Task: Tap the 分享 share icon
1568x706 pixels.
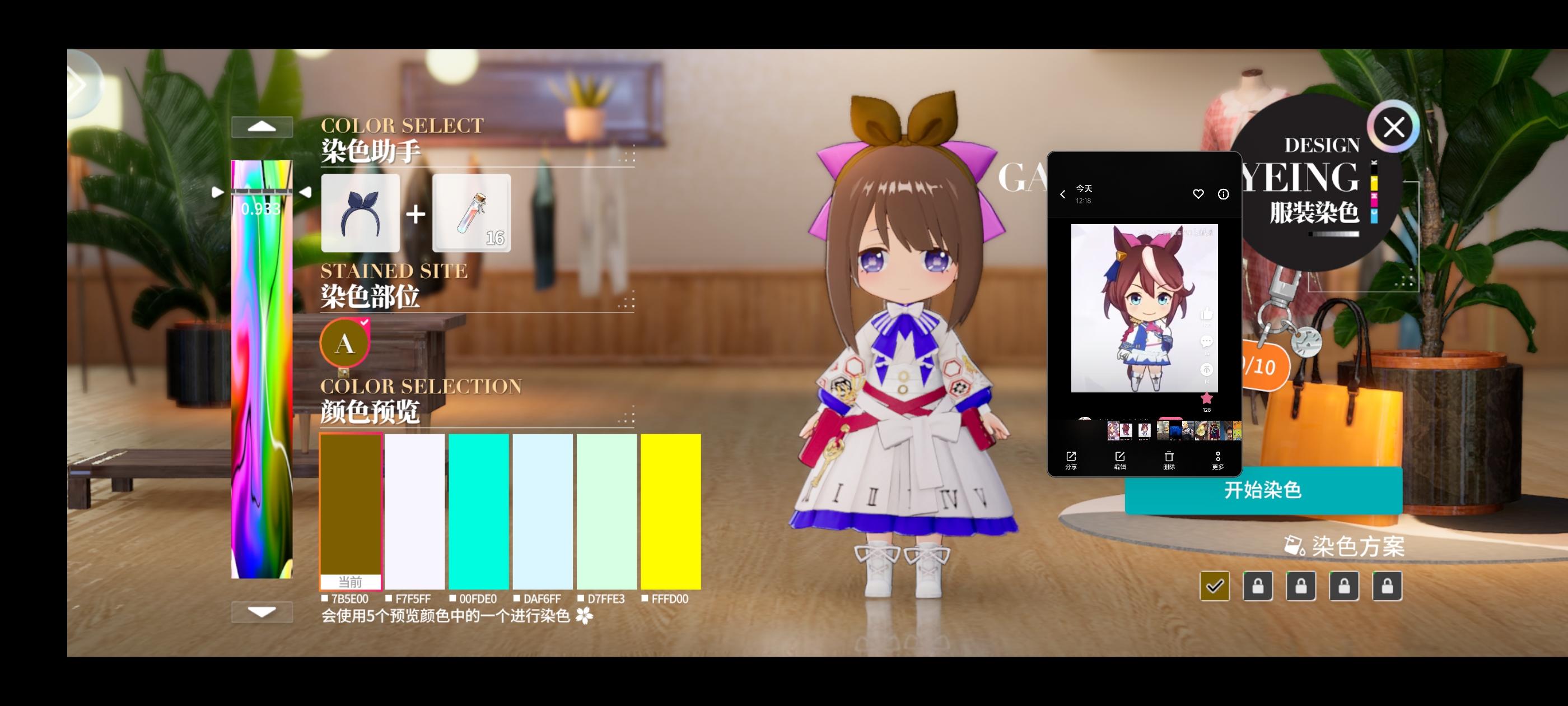Action: 1071,459
